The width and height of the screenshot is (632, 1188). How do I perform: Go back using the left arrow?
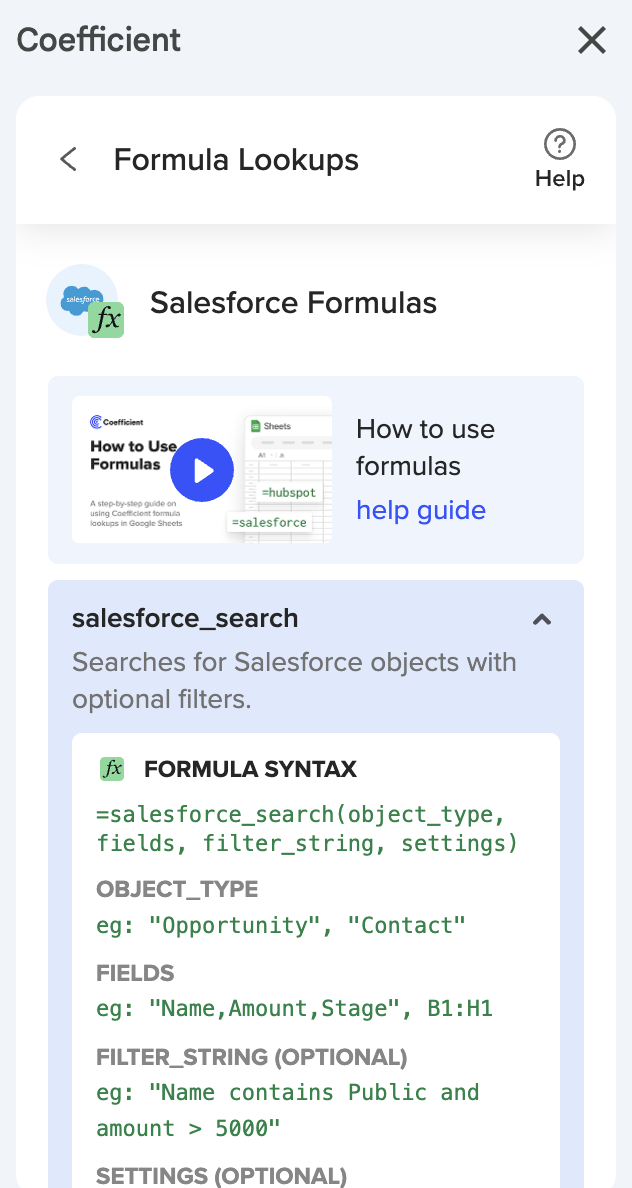tap(68, 159)
